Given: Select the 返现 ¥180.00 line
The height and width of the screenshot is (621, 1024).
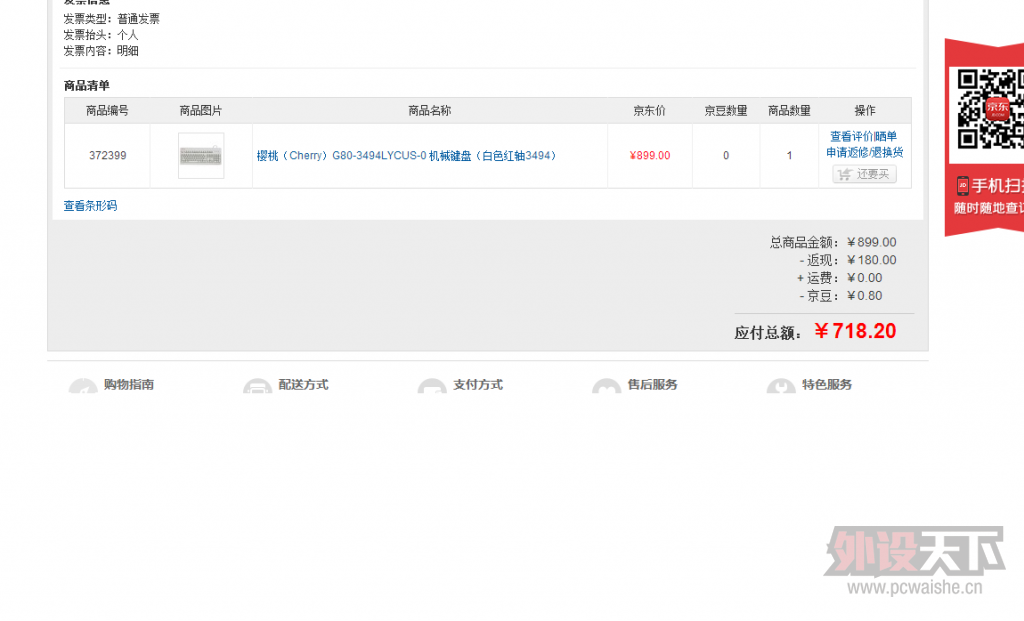Looking at the screenshot, I should point(848,260).
